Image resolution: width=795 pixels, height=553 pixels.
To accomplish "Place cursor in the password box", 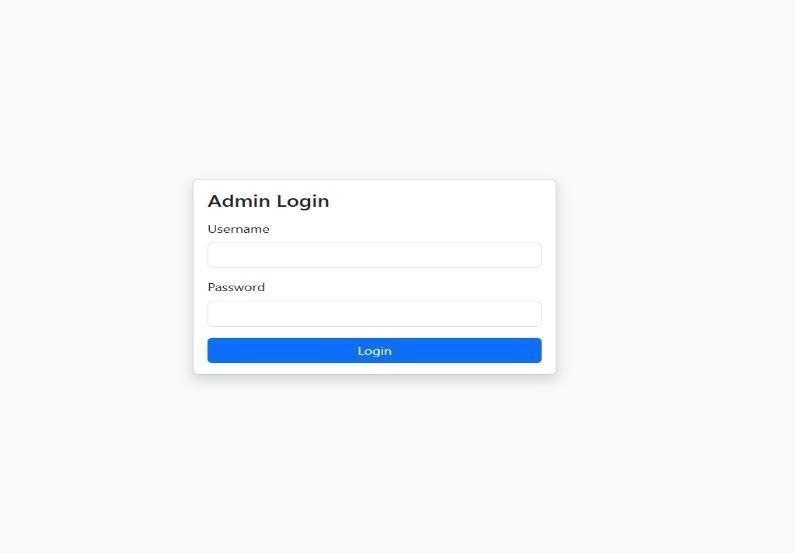I will tap(374, 314).
